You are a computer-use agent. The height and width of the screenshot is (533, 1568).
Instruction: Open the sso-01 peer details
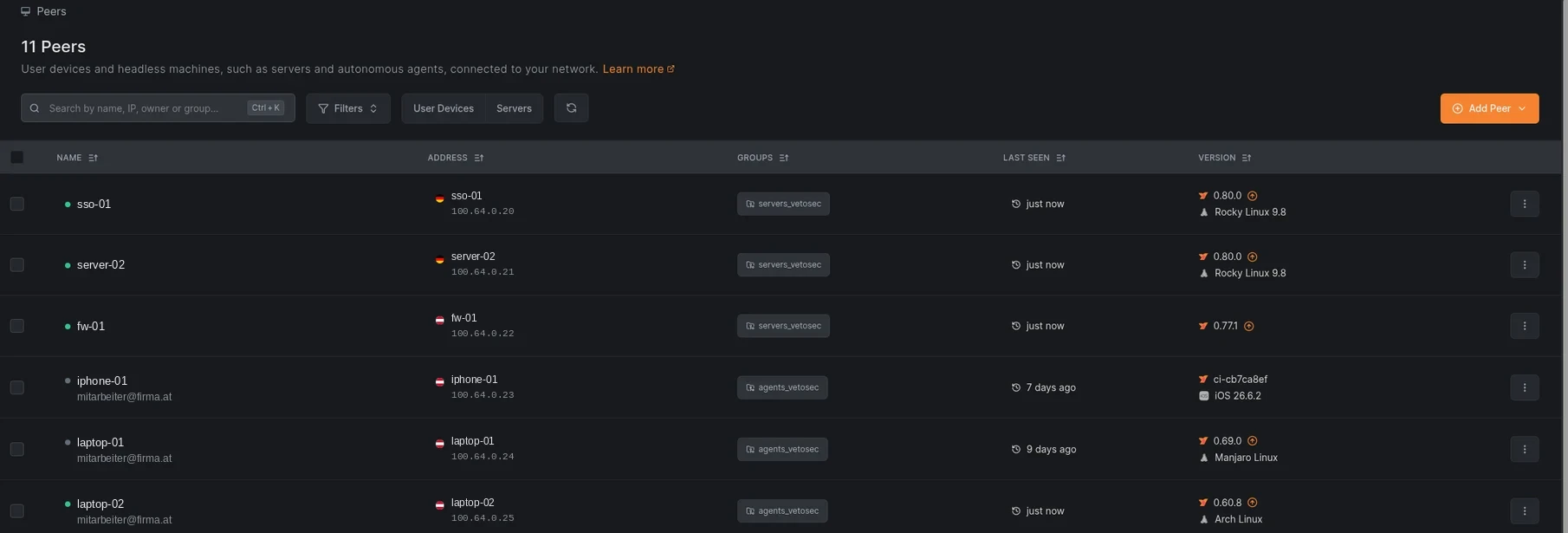point(94,205)
